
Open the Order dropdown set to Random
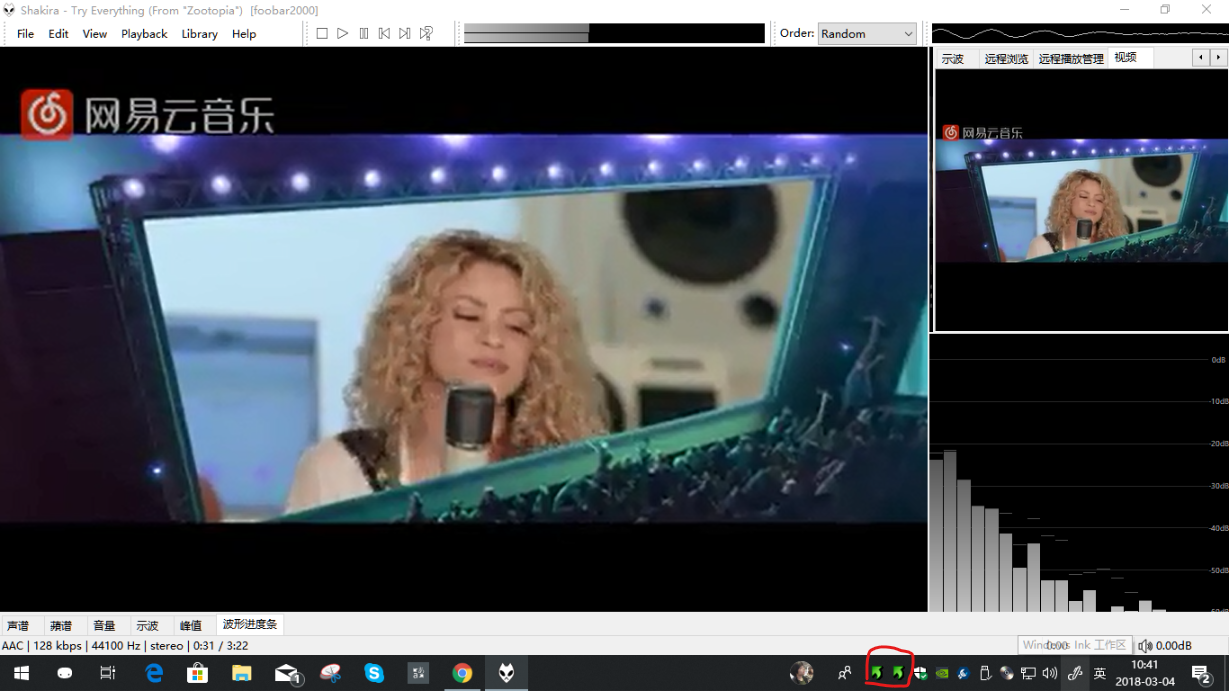point(866,33)
